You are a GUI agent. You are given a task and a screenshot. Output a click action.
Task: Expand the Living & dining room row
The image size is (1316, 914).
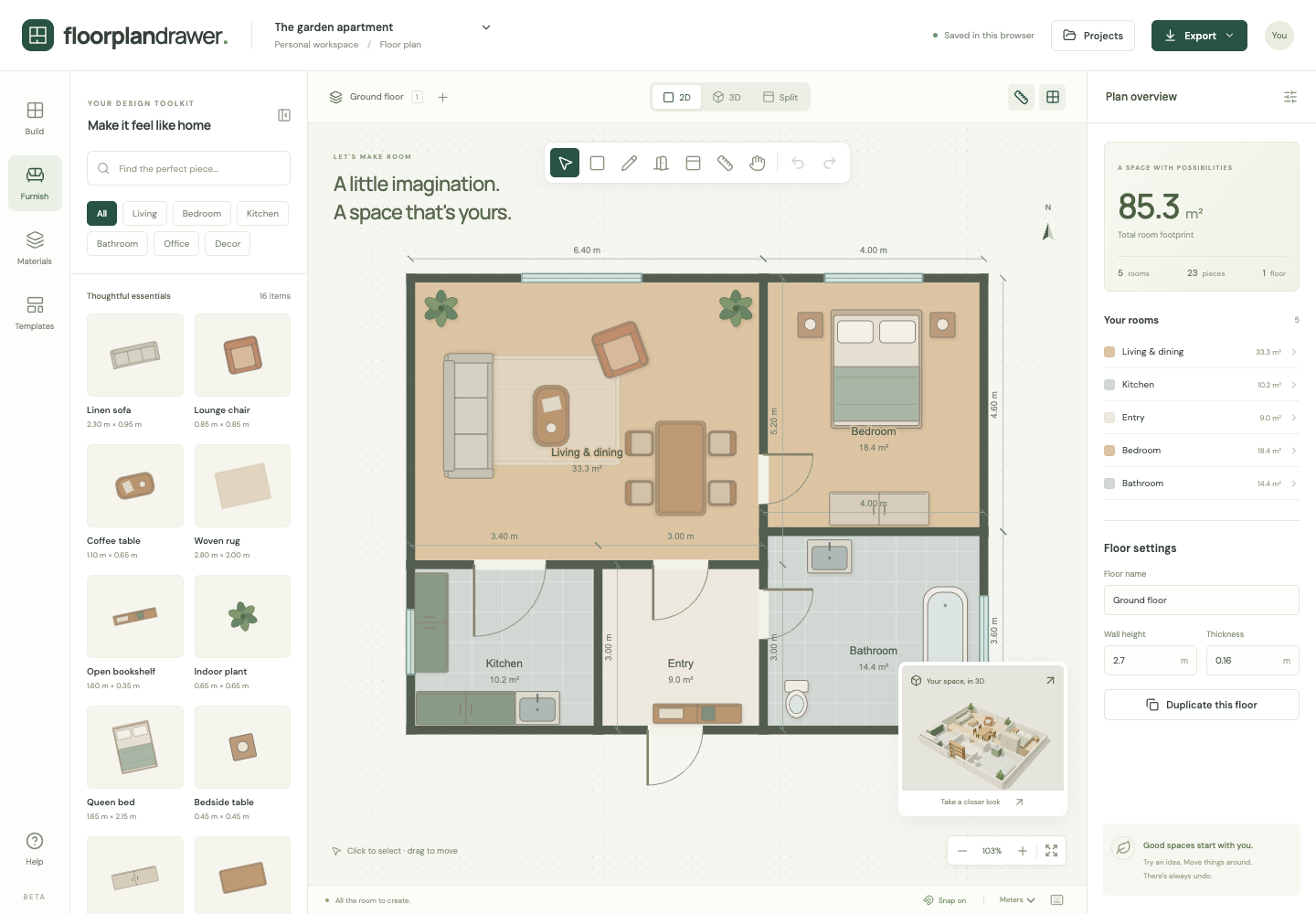[1202, 352]
